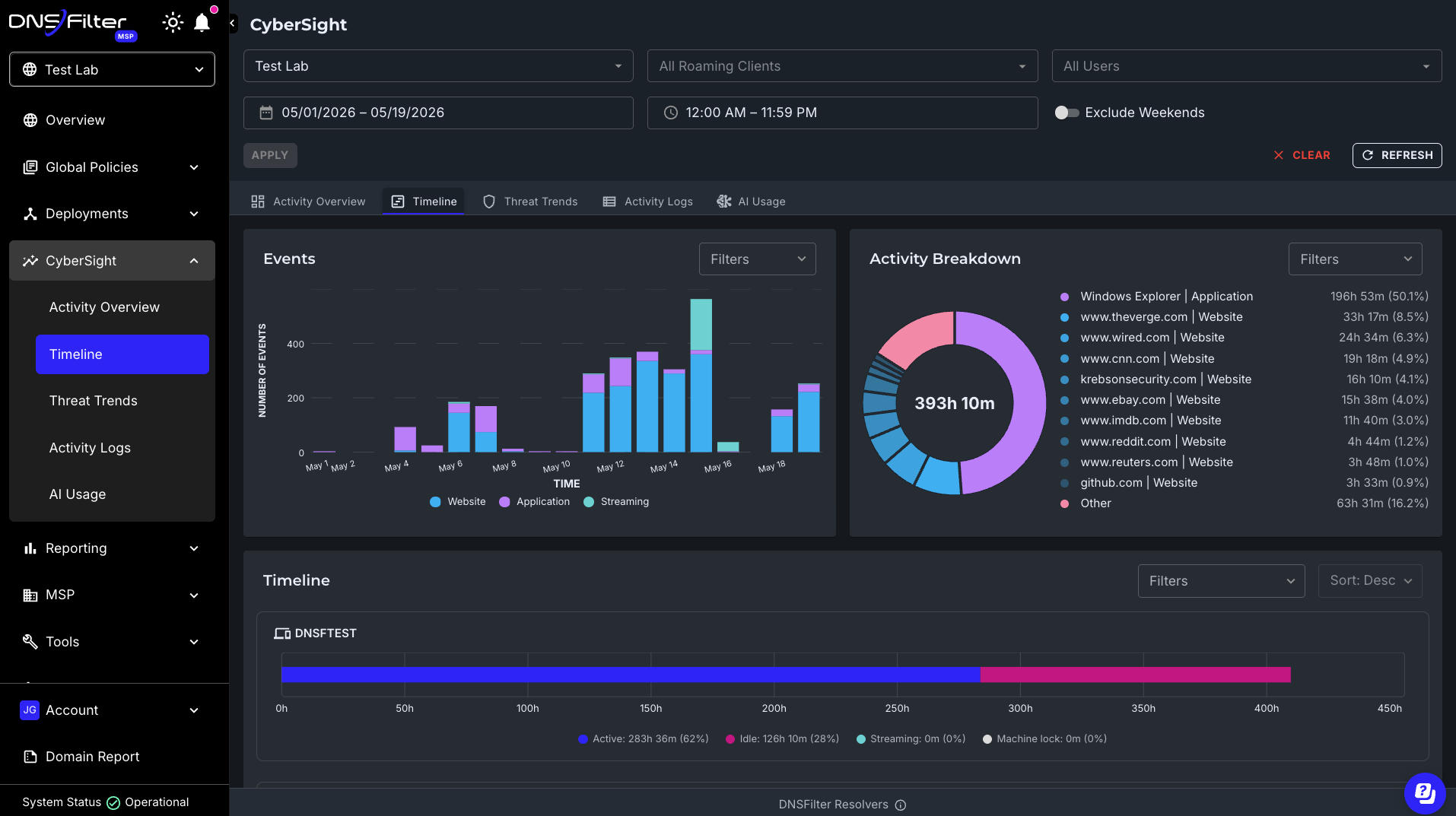Select Timeline in sidebar submenu

(x=122, y=354)
